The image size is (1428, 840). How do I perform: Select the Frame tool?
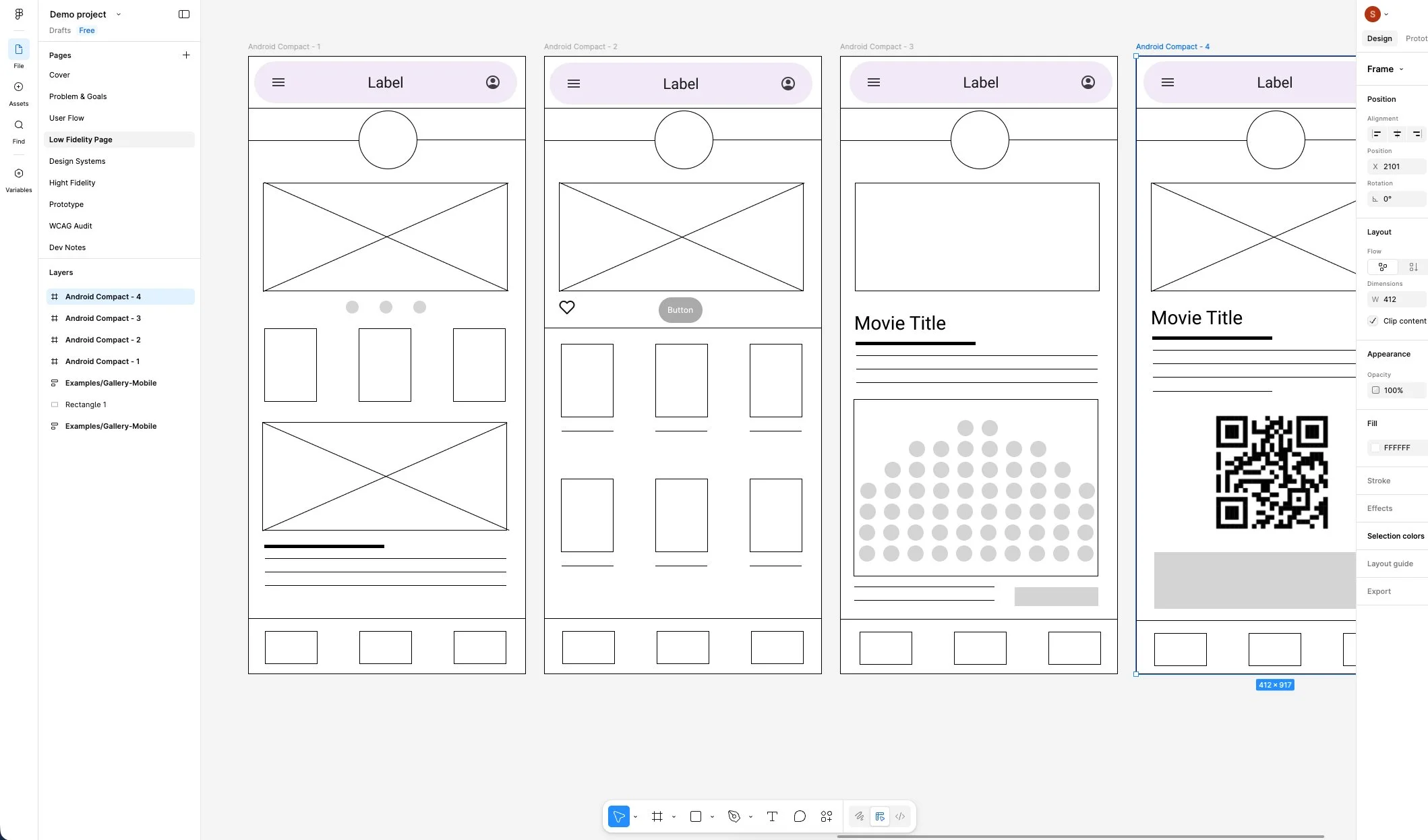(x=657, y=816)
